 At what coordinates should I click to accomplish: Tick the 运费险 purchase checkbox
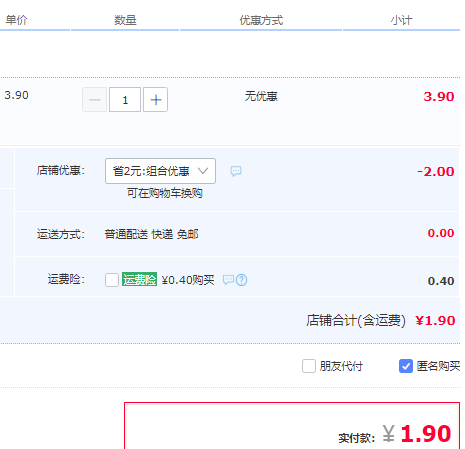point(112,280)
